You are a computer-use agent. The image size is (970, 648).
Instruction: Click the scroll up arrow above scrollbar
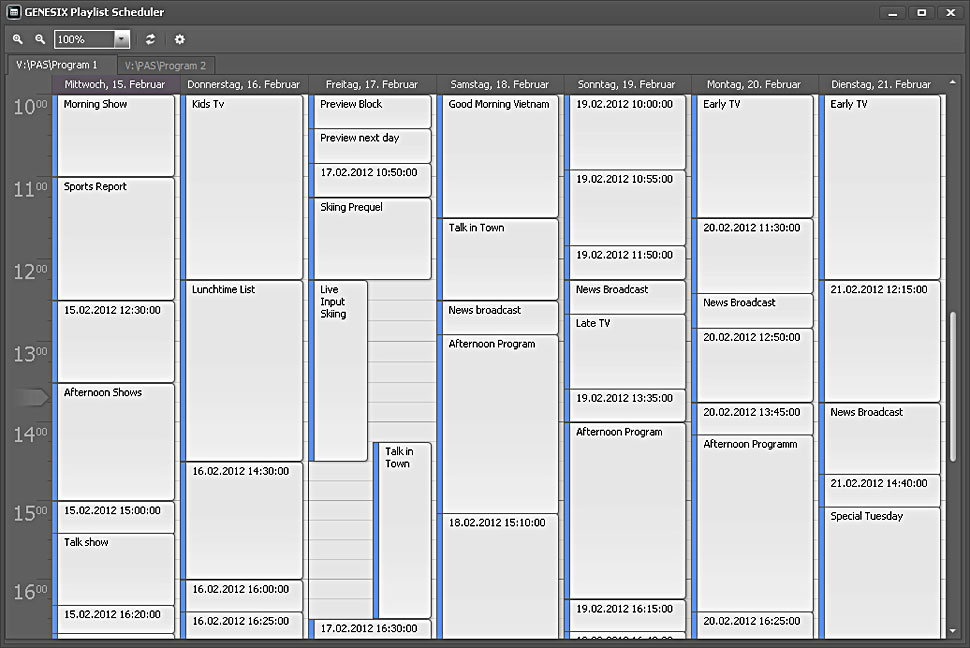pyautogui.click(x=952, y=85)
